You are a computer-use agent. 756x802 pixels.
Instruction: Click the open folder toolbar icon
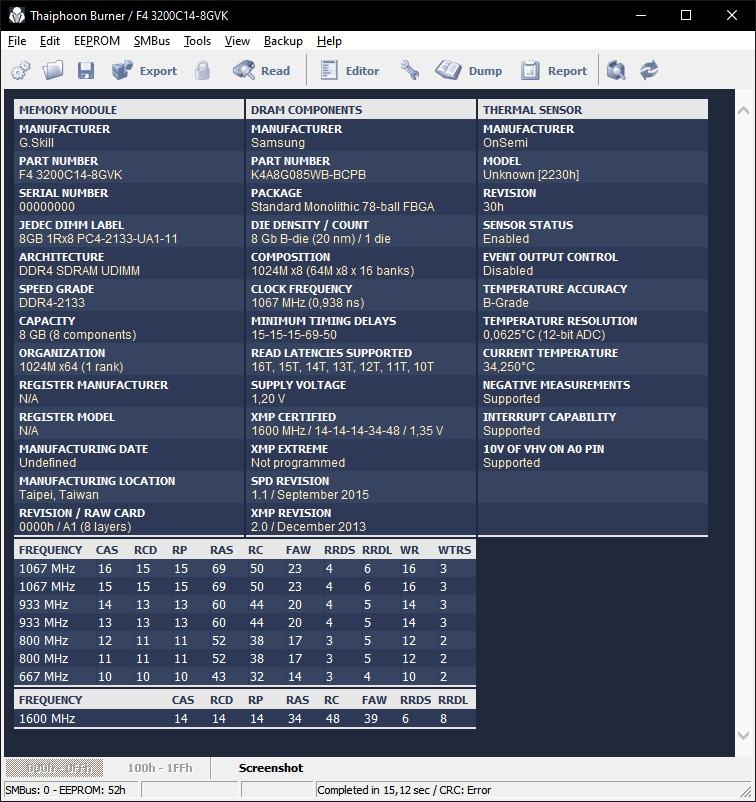coord(53,70)
